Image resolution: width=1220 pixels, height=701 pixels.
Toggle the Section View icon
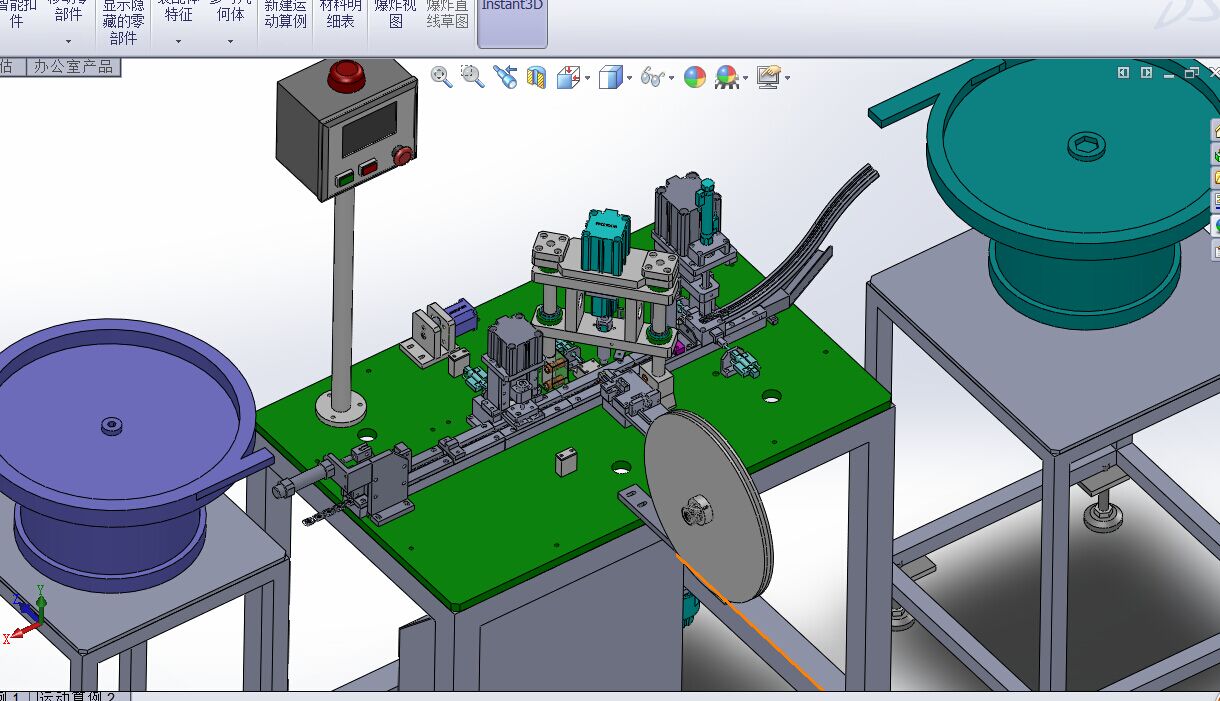(x=536, y=77)
